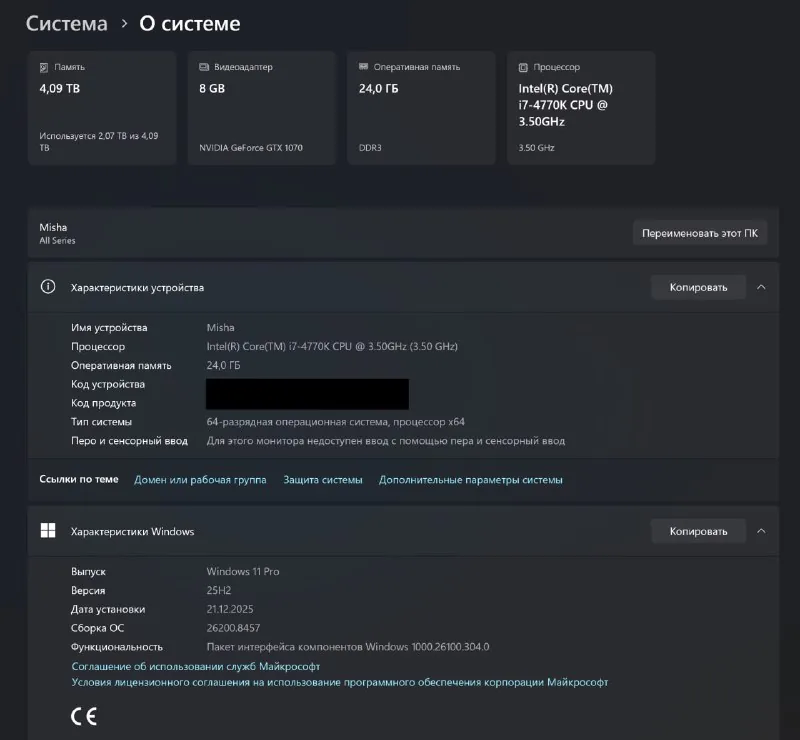This screenshot has height=740, width=800.
Task: Click the Тип системы label
Action: (x=102, y=422)
